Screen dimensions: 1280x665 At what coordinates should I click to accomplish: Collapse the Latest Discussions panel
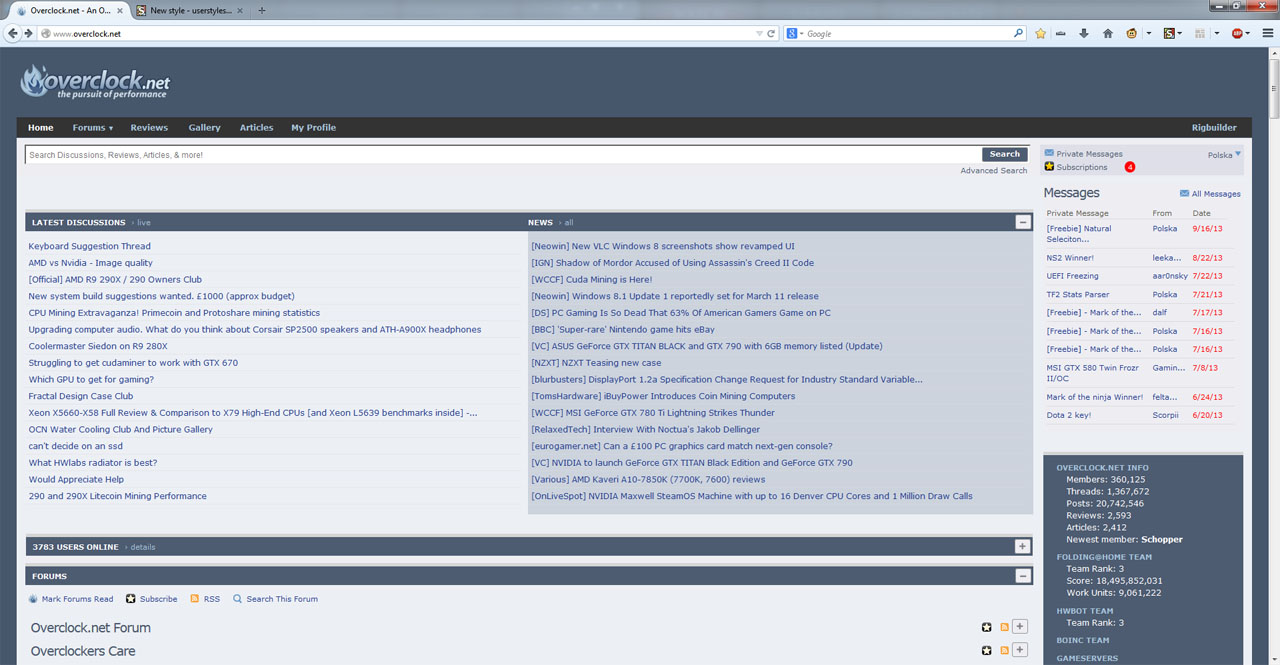click(x=1022, y=222)
